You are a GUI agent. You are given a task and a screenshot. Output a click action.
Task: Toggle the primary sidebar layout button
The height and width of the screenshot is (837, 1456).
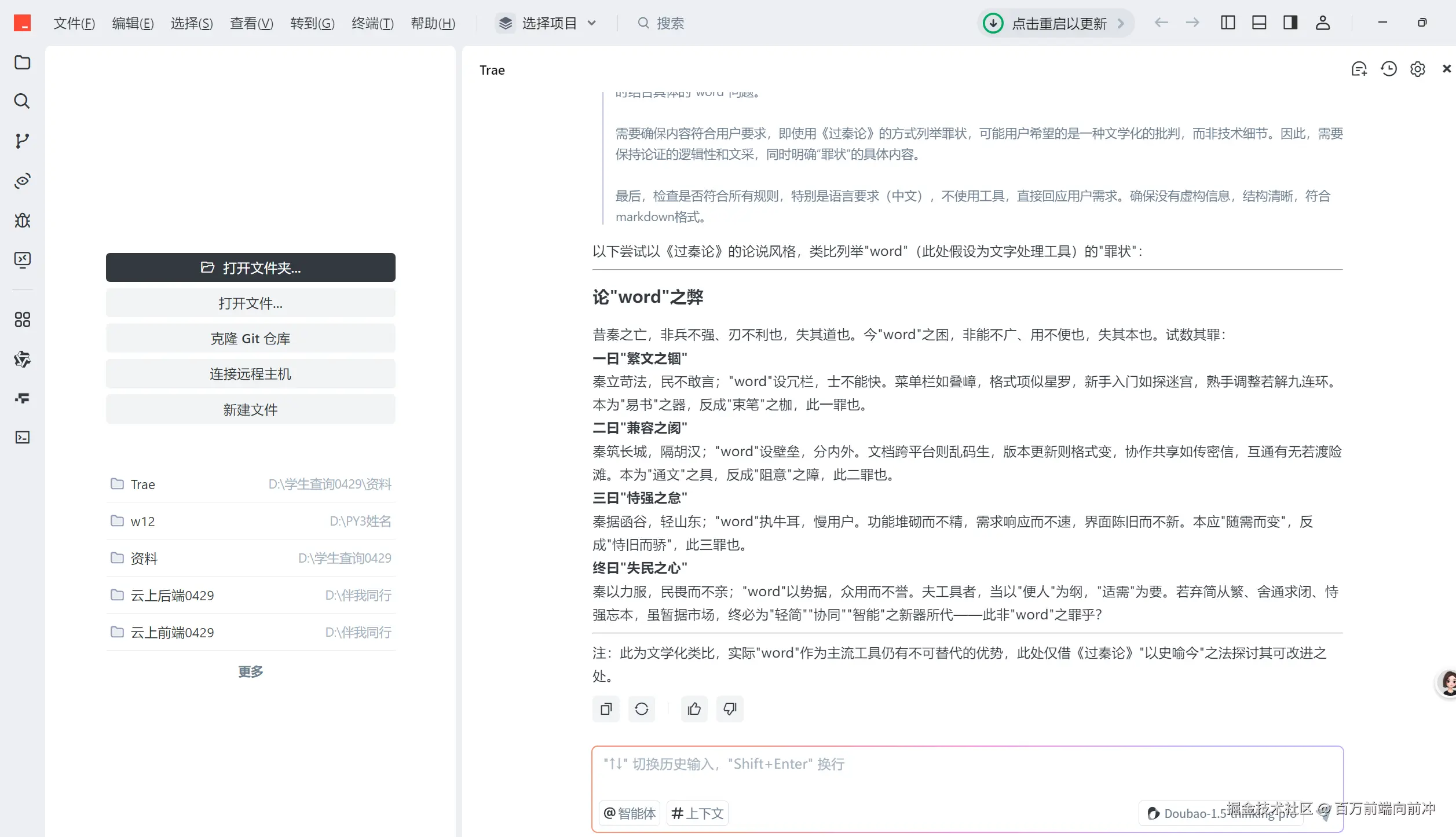(x=1228, y=23)
